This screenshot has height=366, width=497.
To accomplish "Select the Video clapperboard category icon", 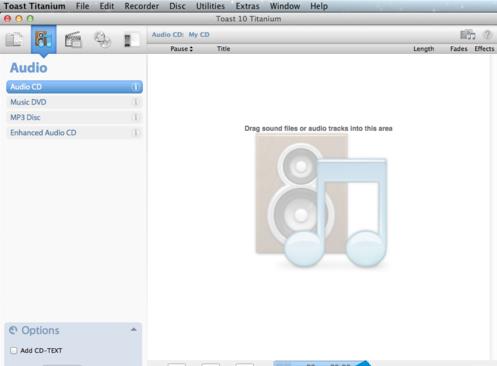I will [x=73, y=40].
